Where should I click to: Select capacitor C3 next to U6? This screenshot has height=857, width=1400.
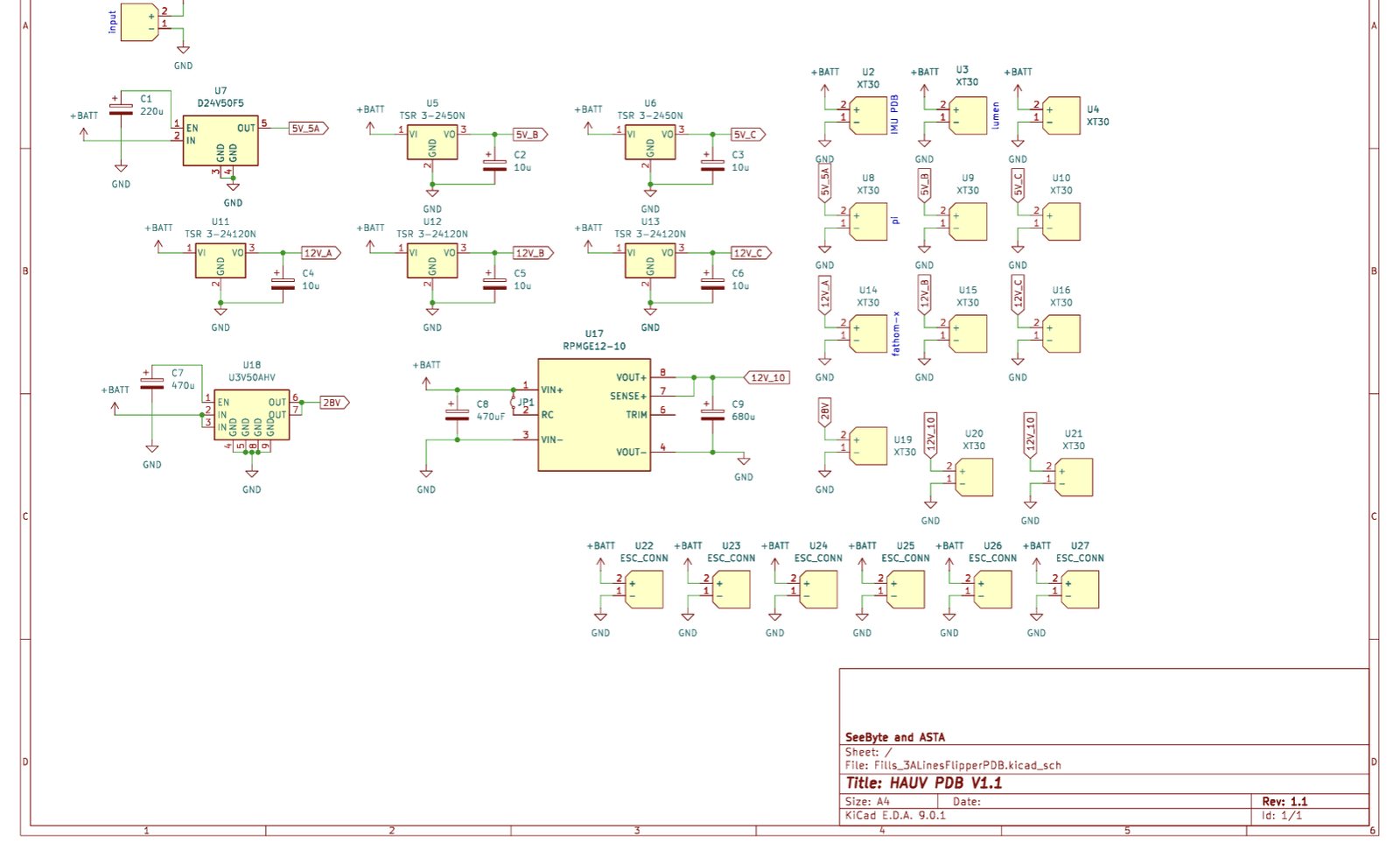[713, 163]
